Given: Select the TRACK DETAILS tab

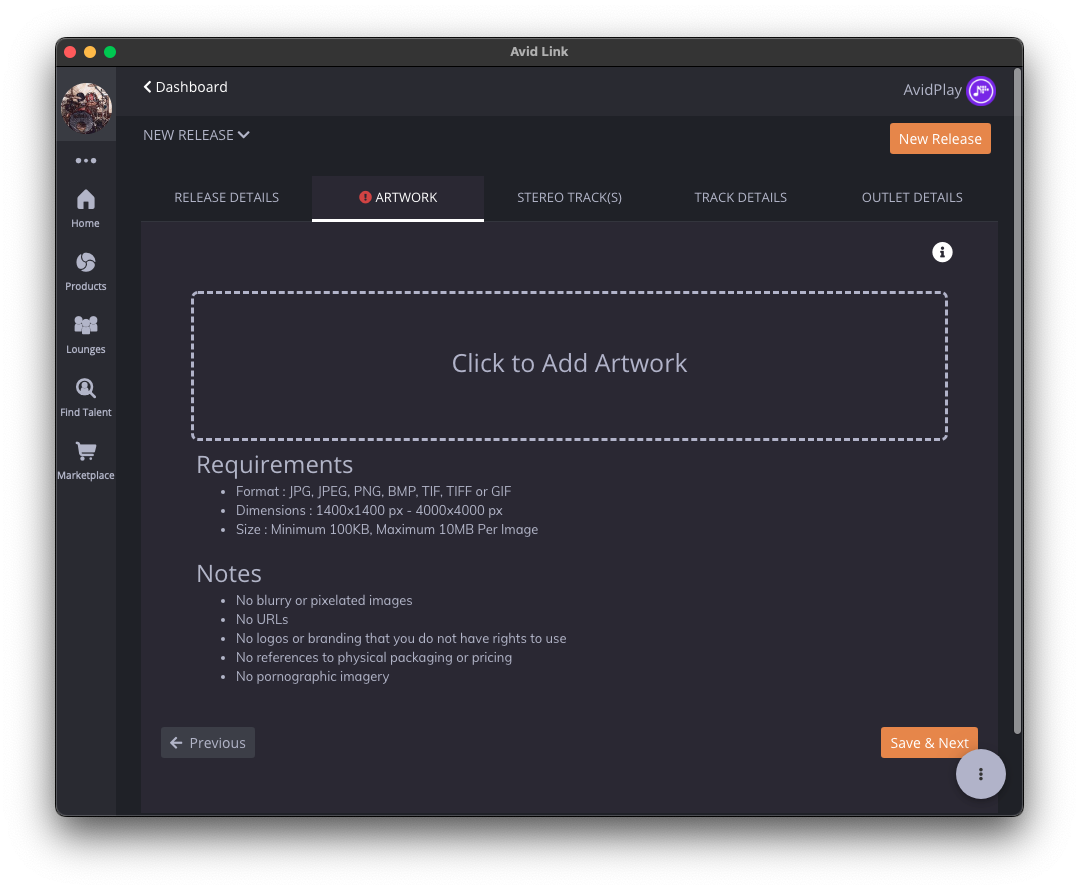Looking at the screenshot, I should tap(740, 197).
